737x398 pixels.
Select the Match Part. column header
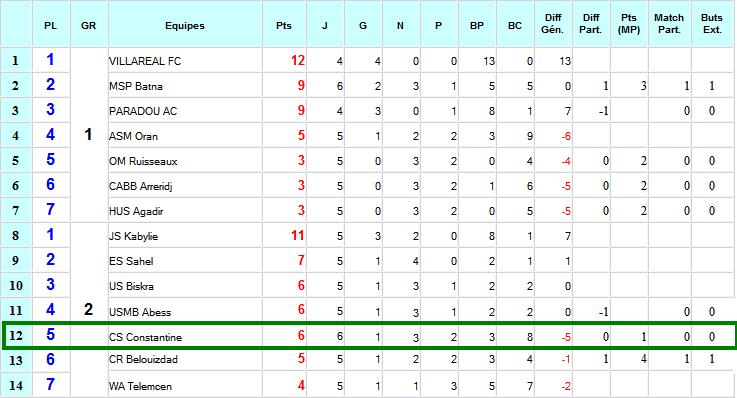coord(669,24)
